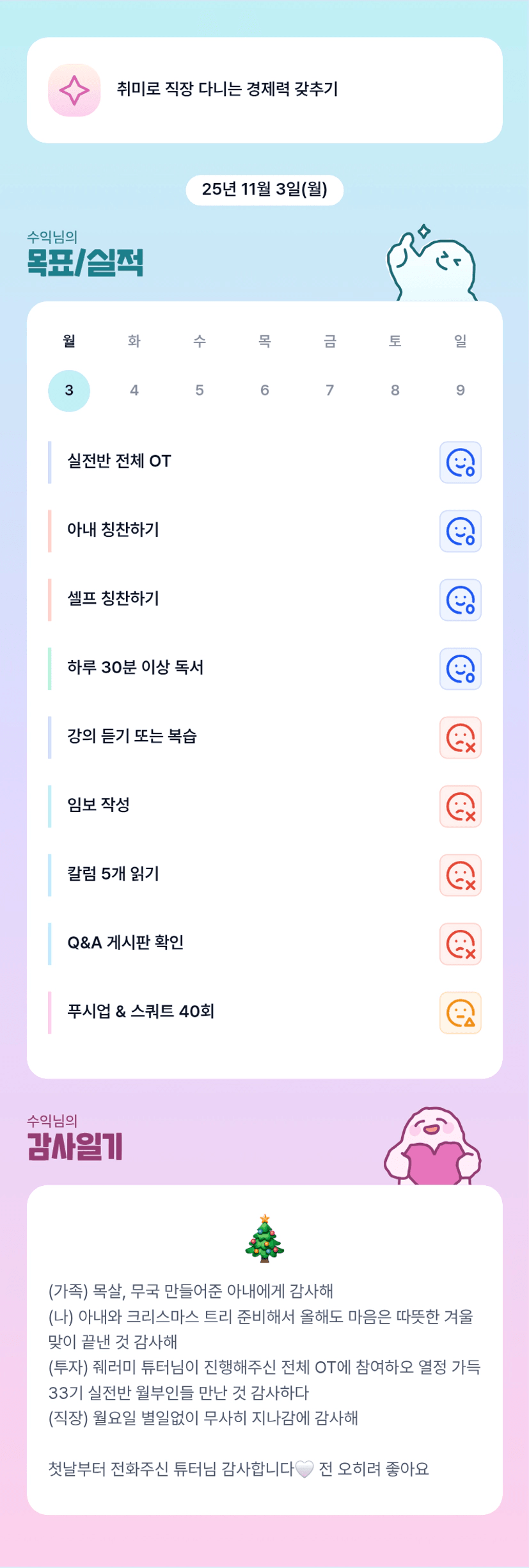Click the 취미로 직장 다니는 경제력 갖추기 title
The width and height of the screenshot is (529, 1568).
pos(227,89)
